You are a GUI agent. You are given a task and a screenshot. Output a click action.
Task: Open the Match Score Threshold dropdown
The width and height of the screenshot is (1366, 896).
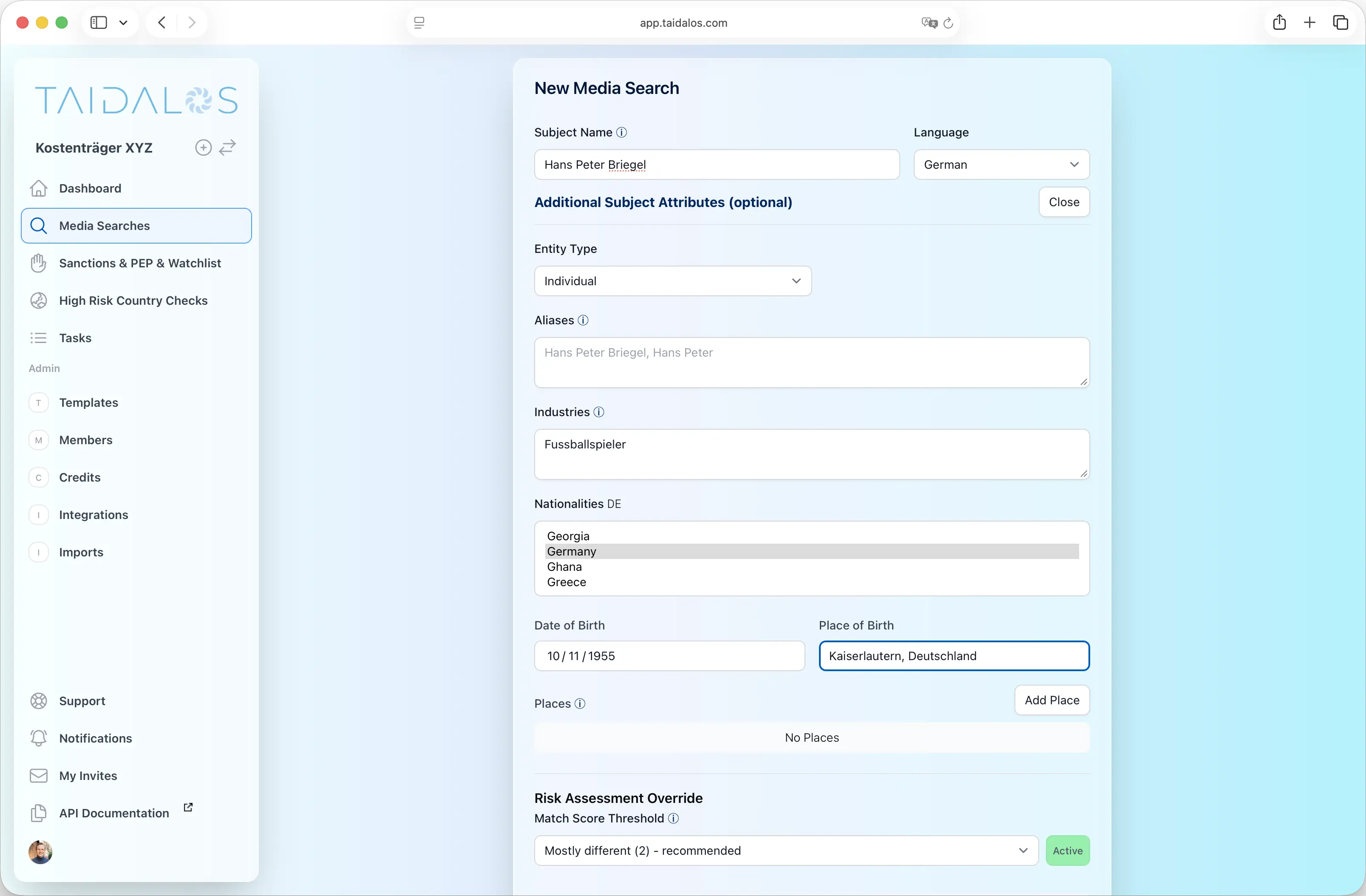pos(786,851)
